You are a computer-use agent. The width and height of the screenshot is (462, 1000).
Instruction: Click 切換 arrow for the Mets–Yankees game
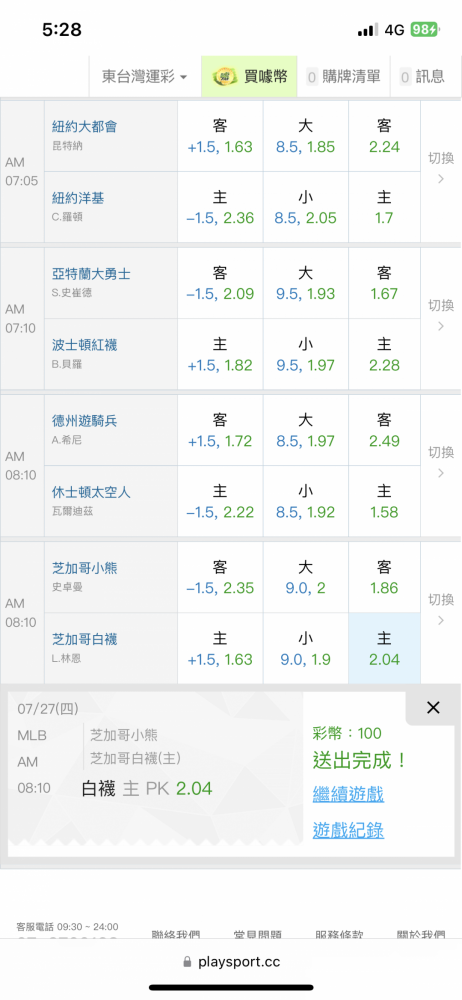(441, 170)
